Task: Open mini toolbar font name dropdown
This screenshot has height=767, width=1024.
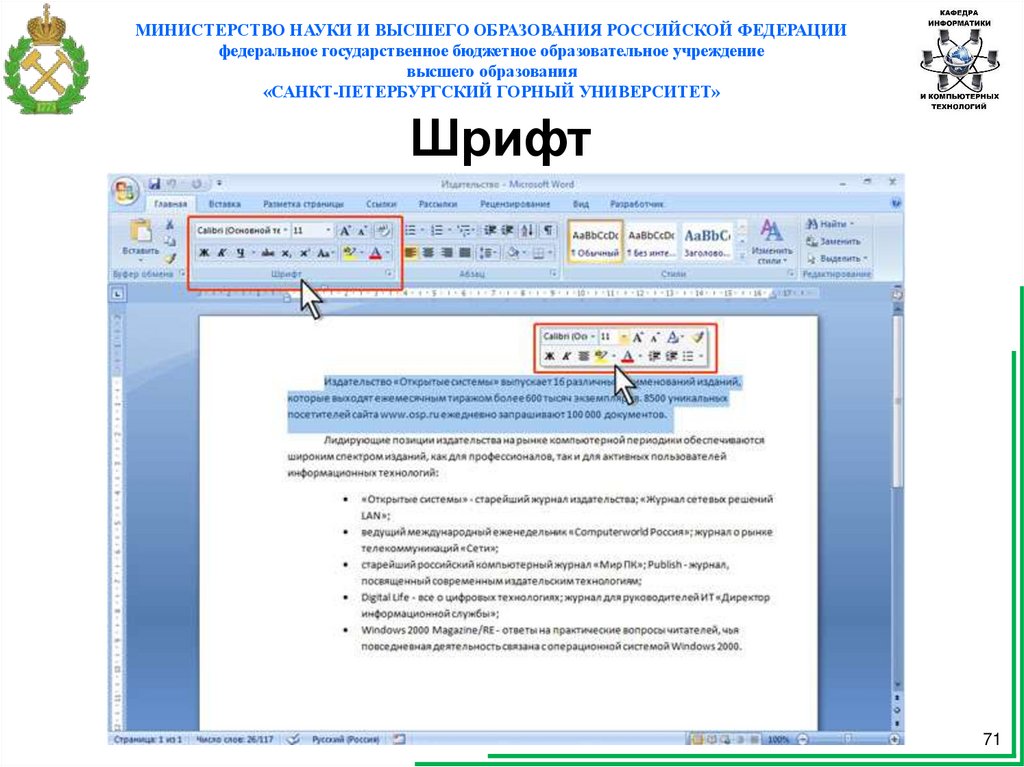Action: (592, 337)
